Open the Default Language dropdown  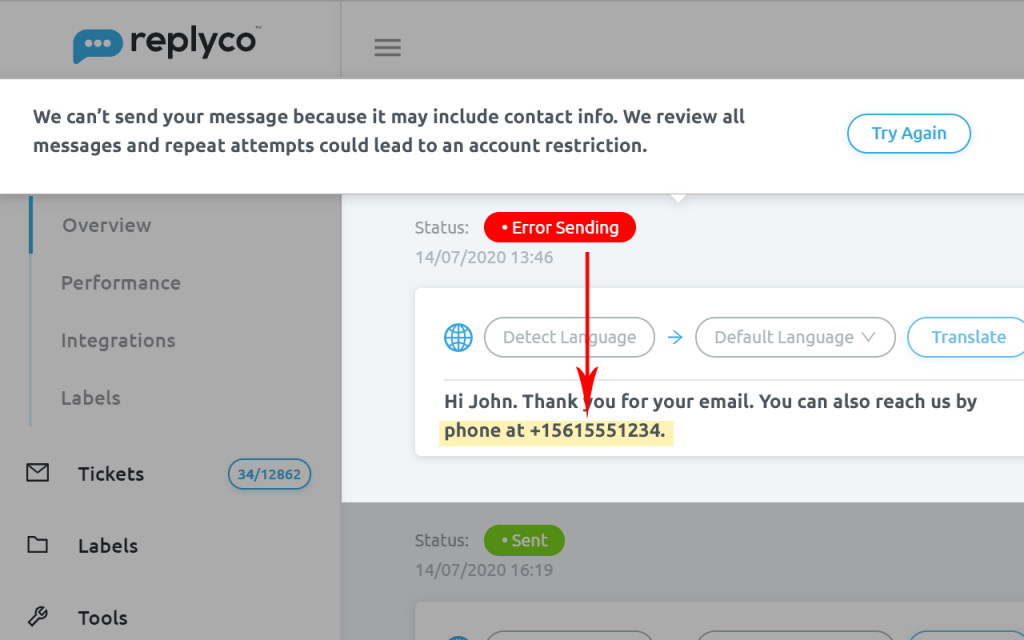click(795, 337)
